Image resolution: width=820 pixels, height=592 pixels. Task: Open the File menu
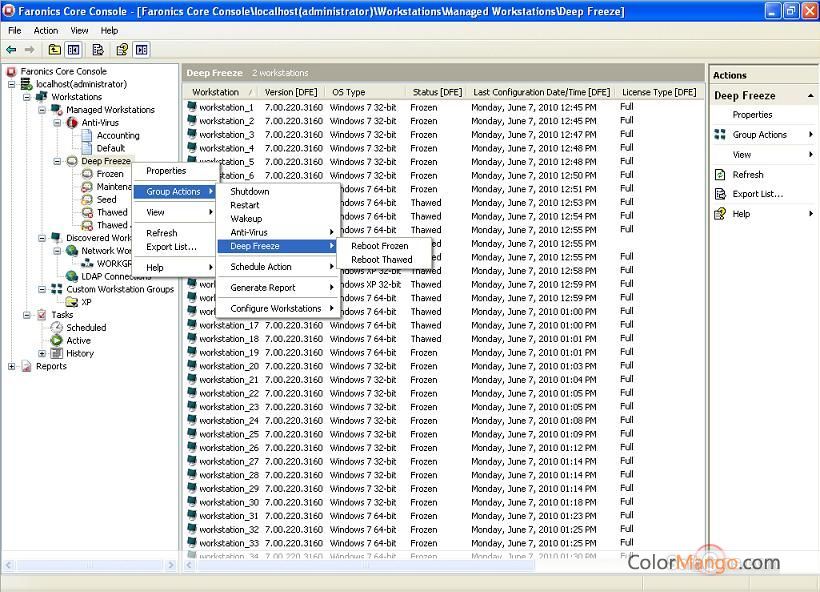pos(15,30)
